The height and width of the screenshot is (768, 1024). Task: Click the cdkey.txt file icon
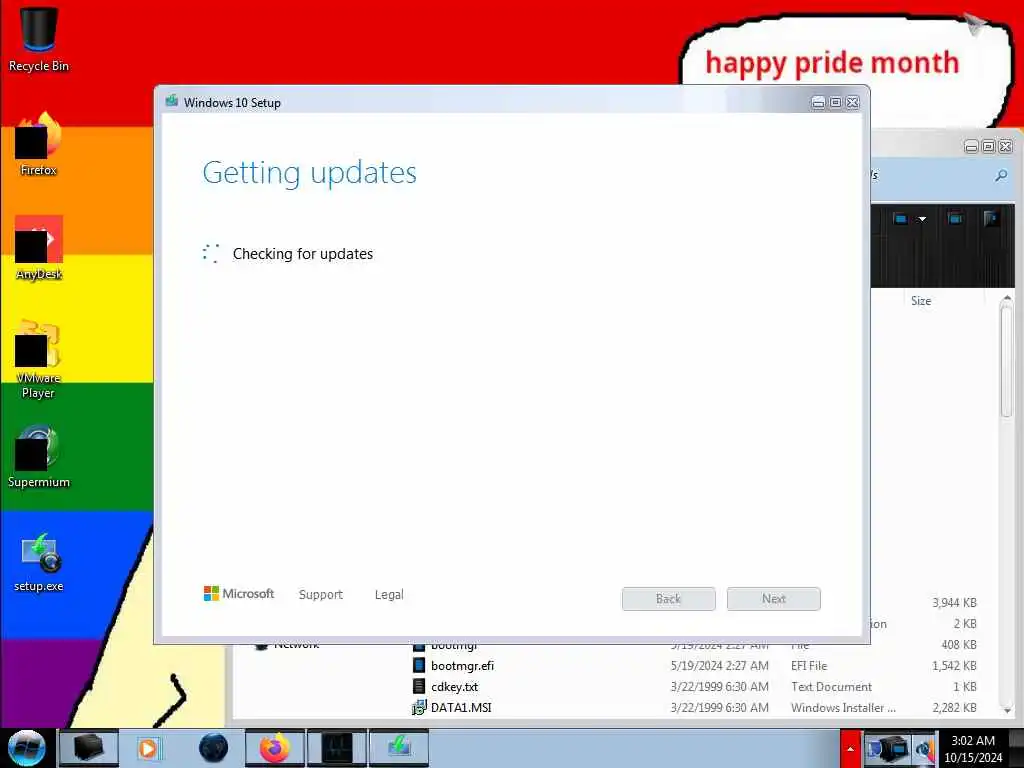coord(419,686)
